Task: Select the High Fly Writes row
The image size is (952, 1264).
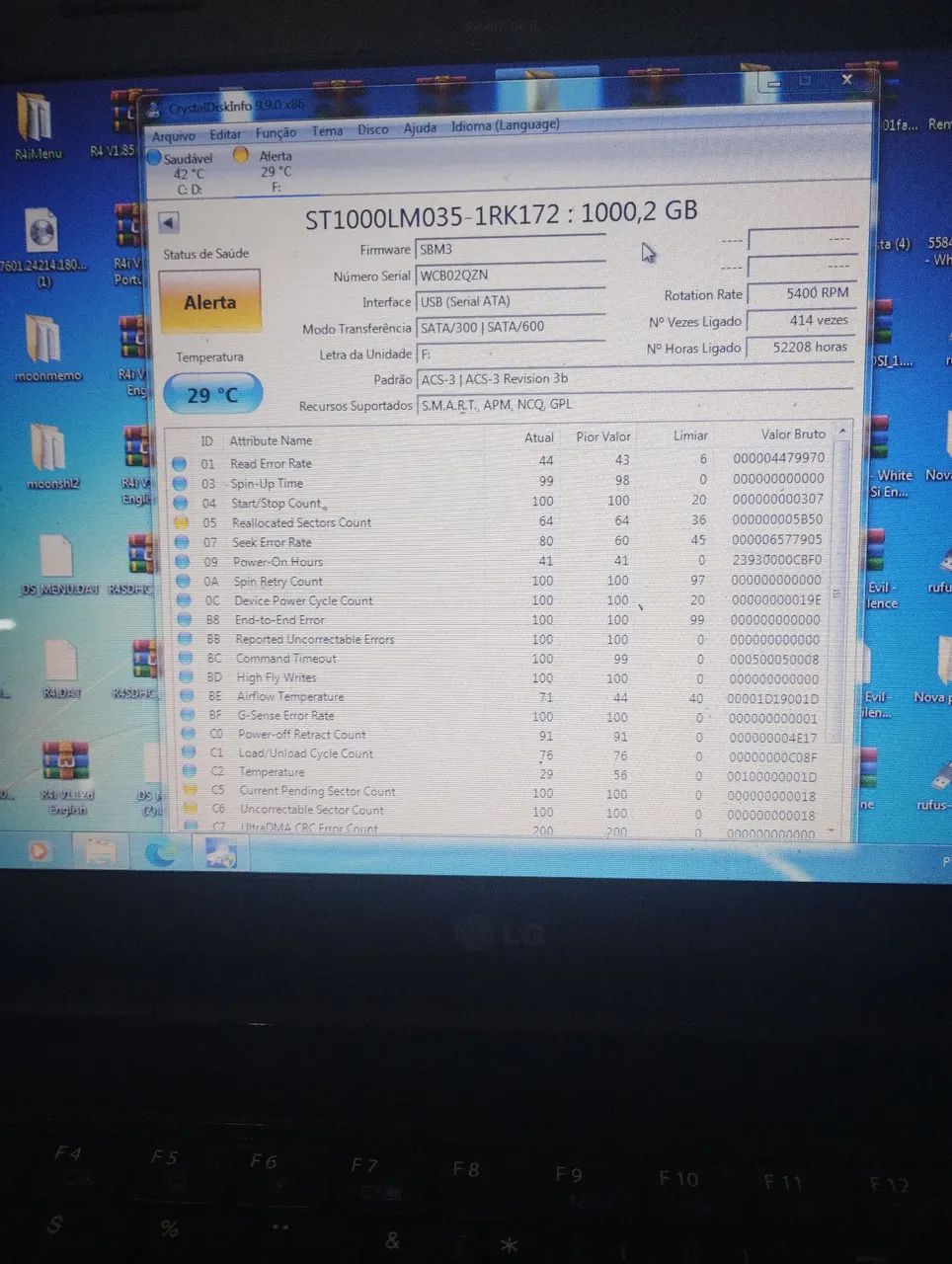Action: (502, 677)
